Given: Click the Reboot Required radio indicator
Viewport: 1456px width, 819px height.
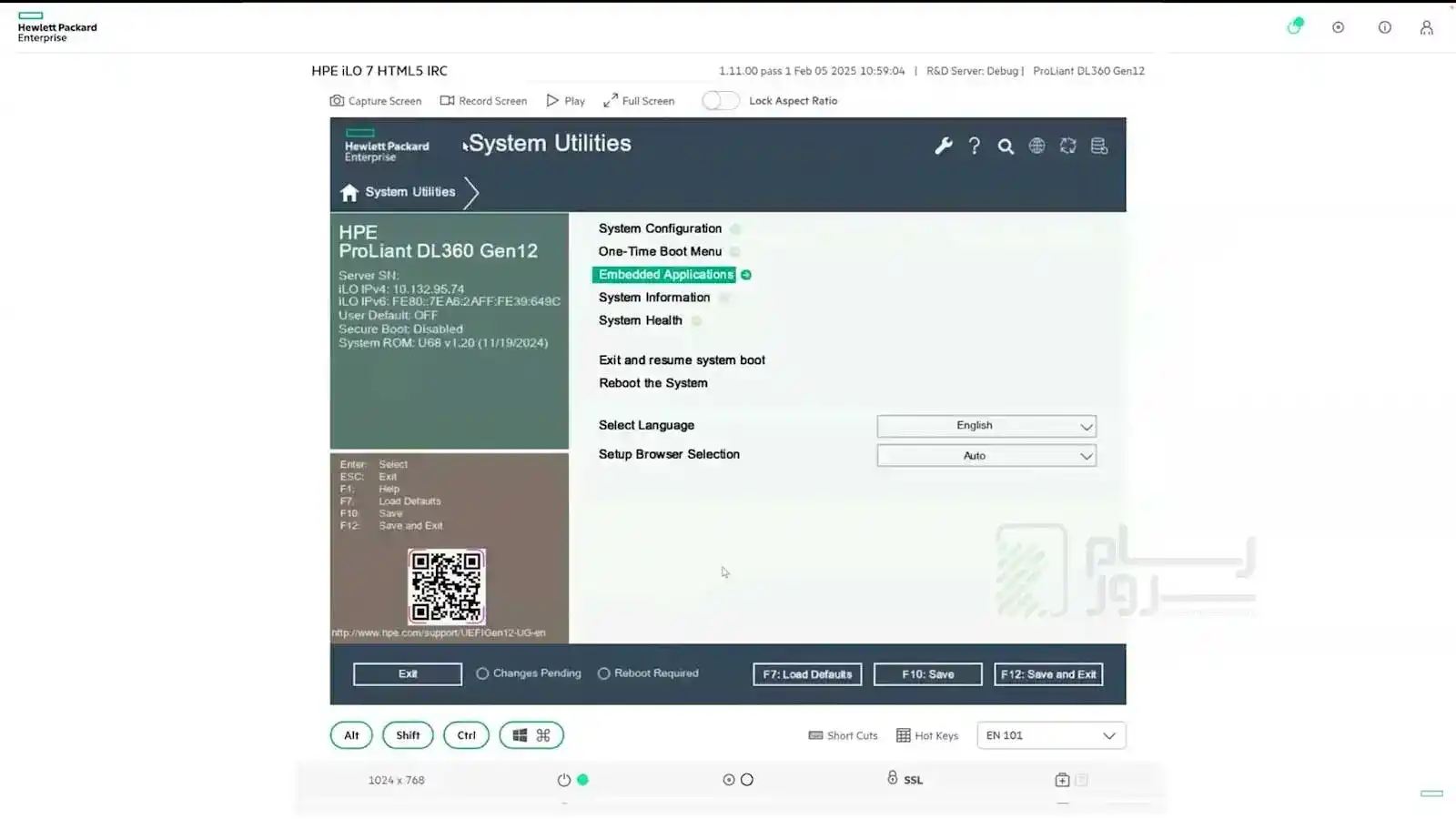Looking at the screenshot, I should 603,673.
